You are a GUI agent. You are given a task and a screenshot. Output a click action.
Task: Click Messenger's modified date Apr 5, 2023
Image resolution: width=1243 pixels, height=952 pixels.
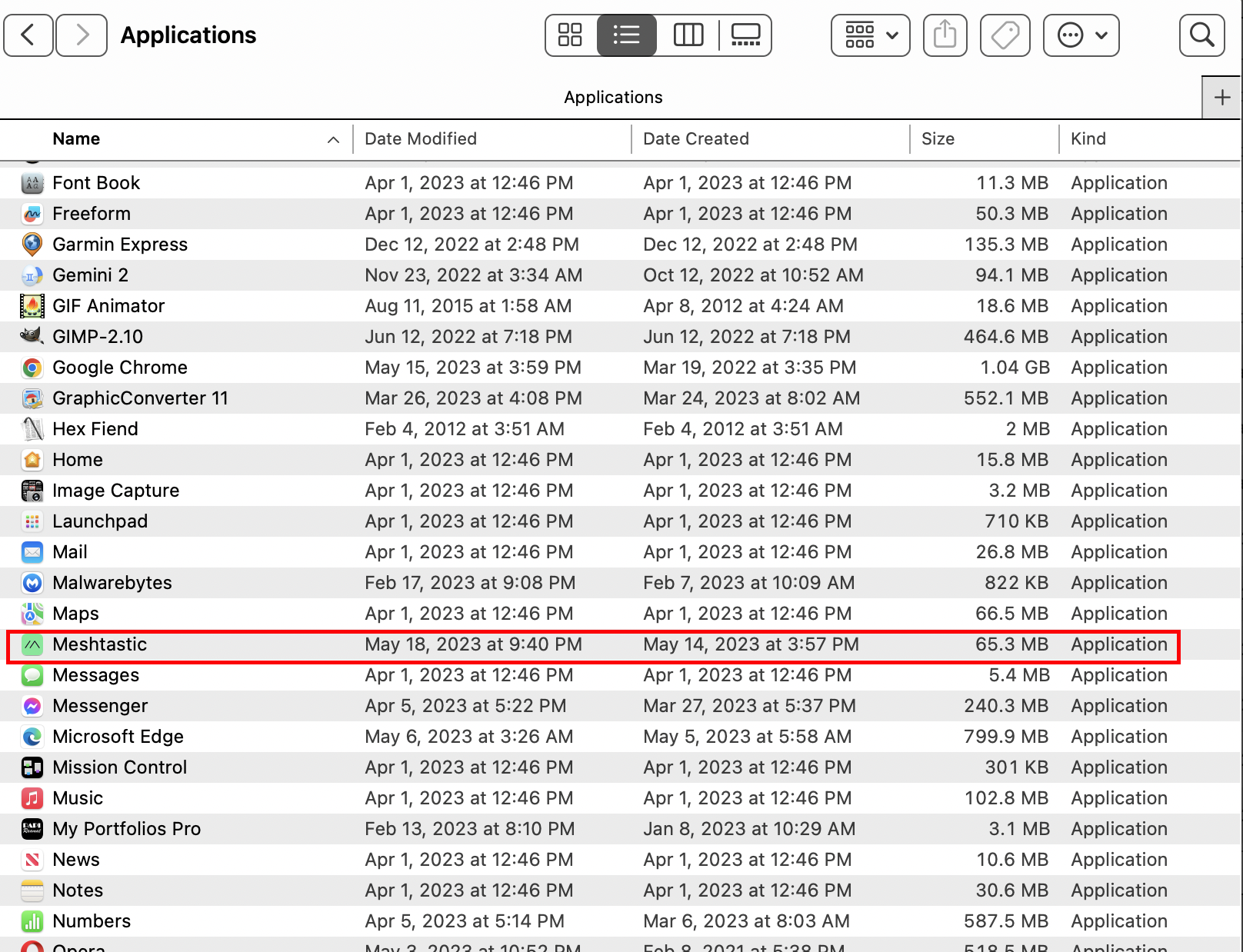point(465,706)
